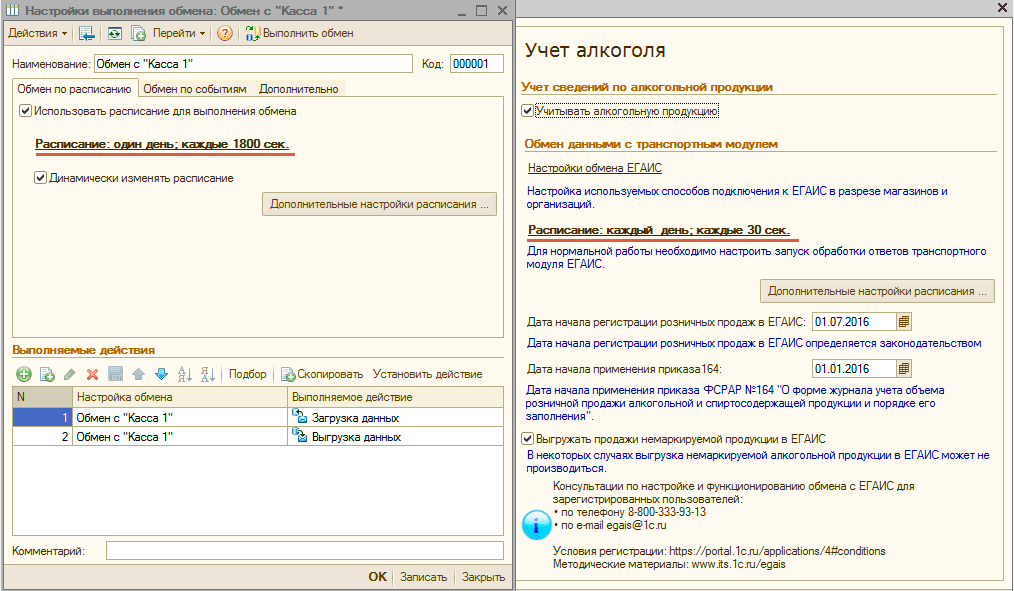Uncheck 'Учитывать алкогольную продукцию'

click(528, 111)
